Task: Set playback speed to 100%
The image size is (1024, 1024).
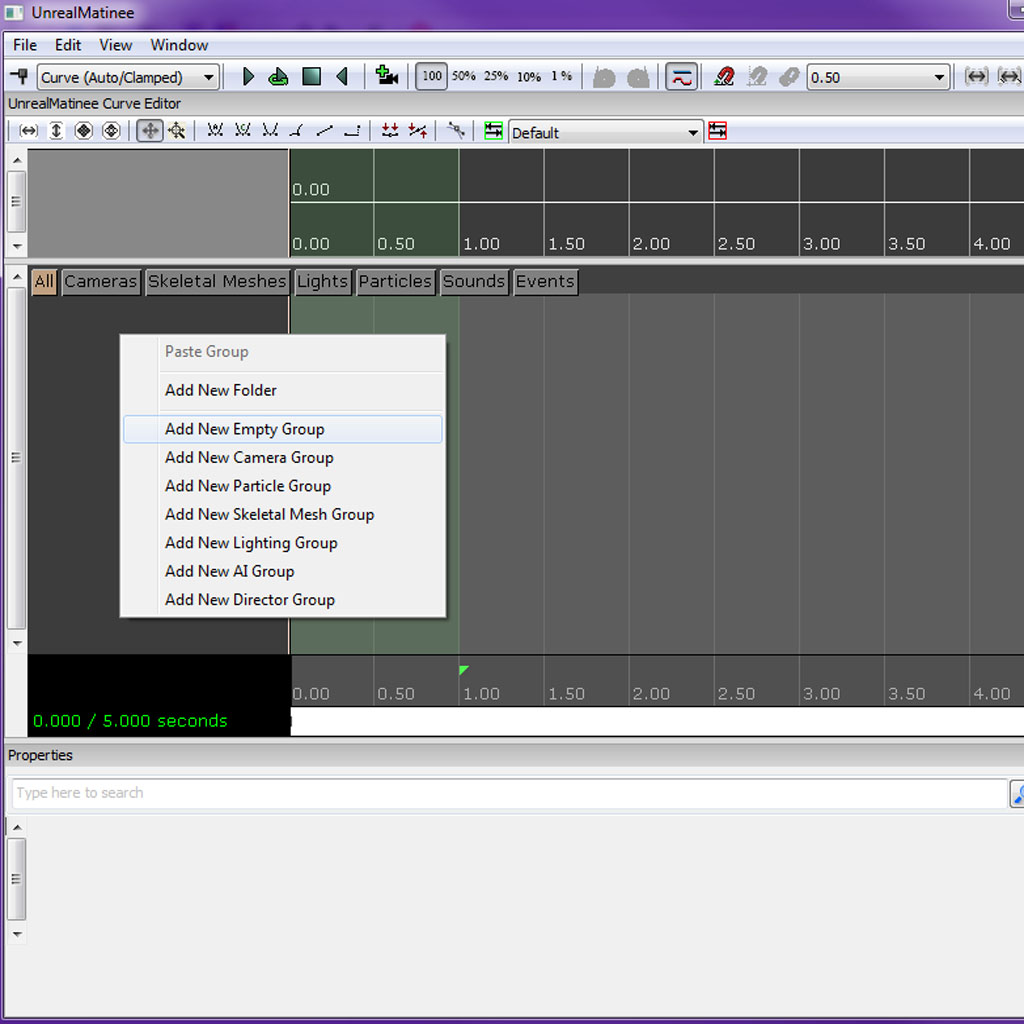Action: (x=432, y=76)
